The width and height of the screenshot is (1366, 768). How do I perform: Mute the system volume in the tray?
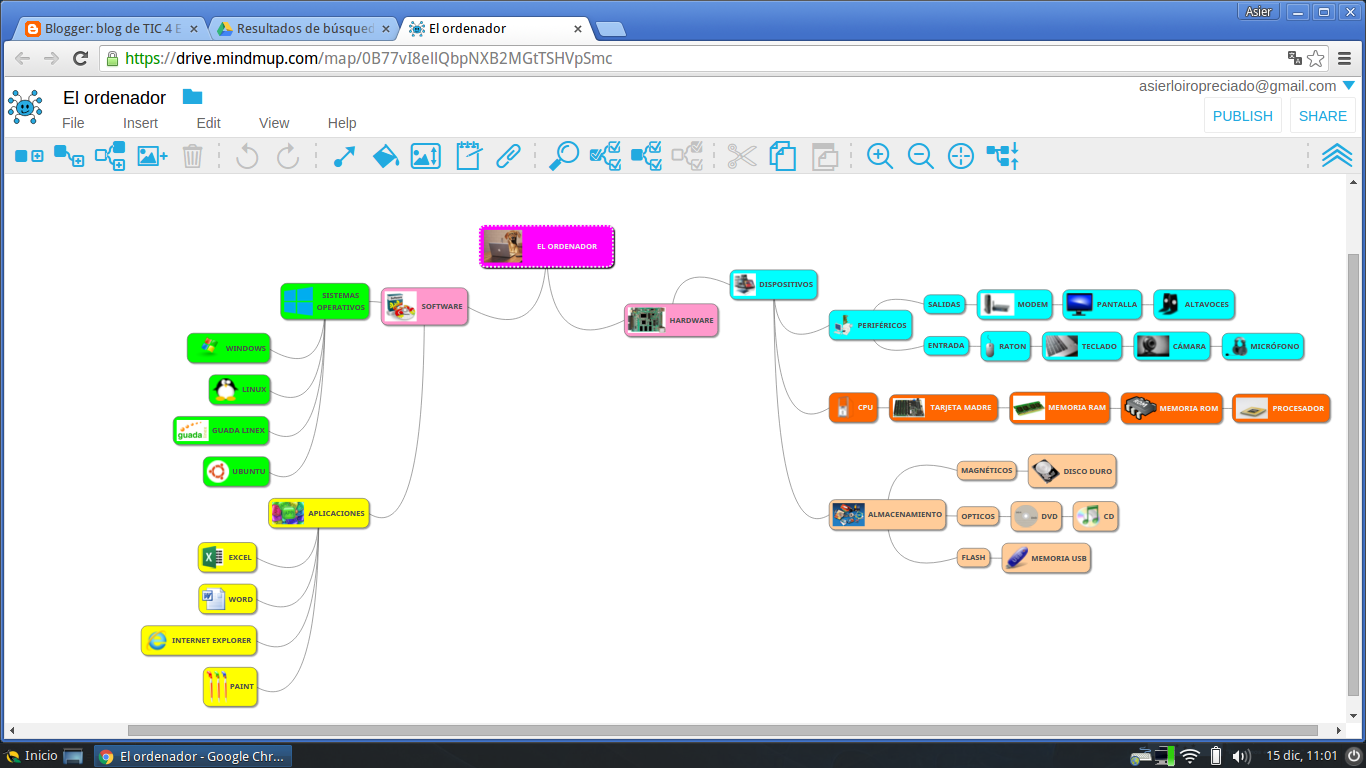pyautogui.click(x=1240, y=756)
